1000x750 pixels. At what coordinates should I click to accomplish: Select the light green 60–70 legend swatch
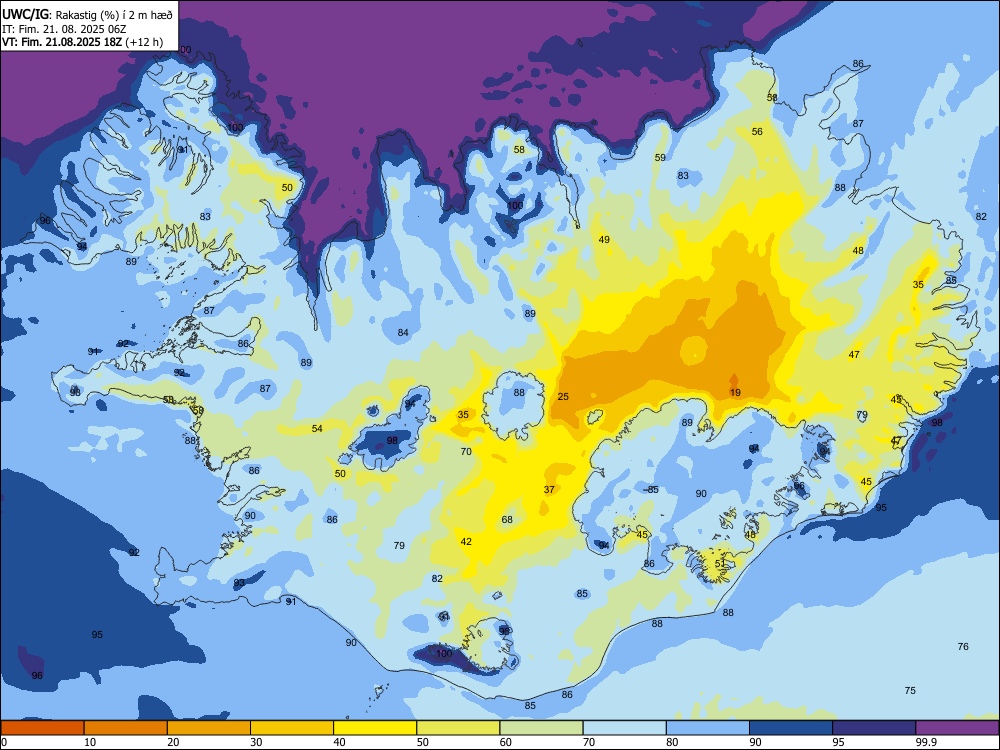coord(541,728)
